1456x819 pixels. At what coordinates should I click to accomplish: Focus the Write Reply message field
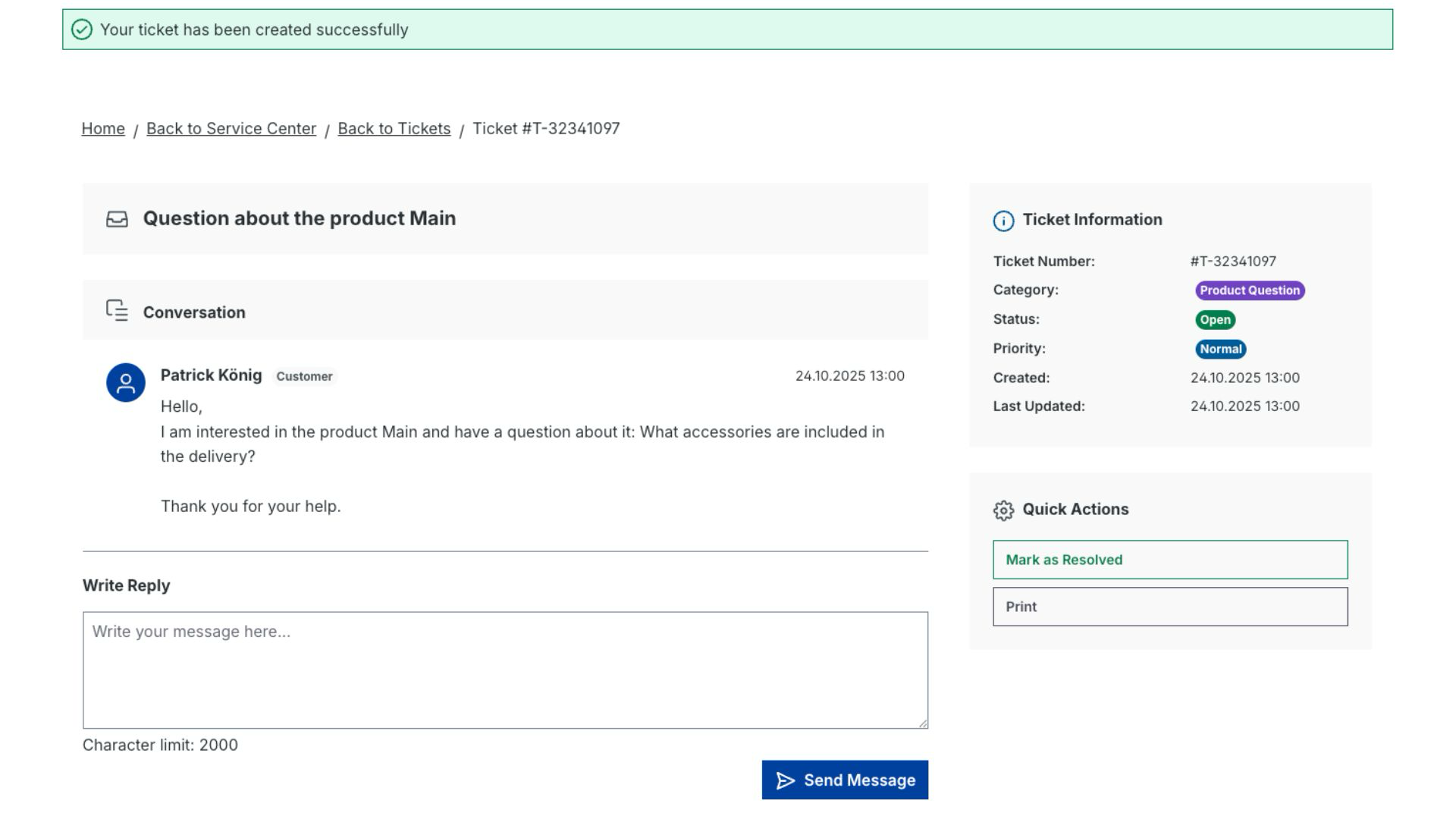point(505,670)
